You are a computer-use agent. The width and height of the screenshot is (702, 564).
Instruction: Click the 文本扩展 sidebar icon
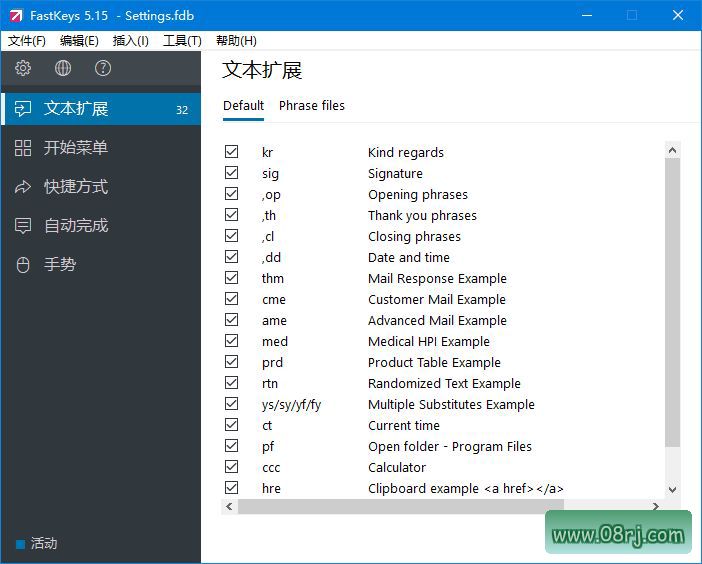(23, 109)
